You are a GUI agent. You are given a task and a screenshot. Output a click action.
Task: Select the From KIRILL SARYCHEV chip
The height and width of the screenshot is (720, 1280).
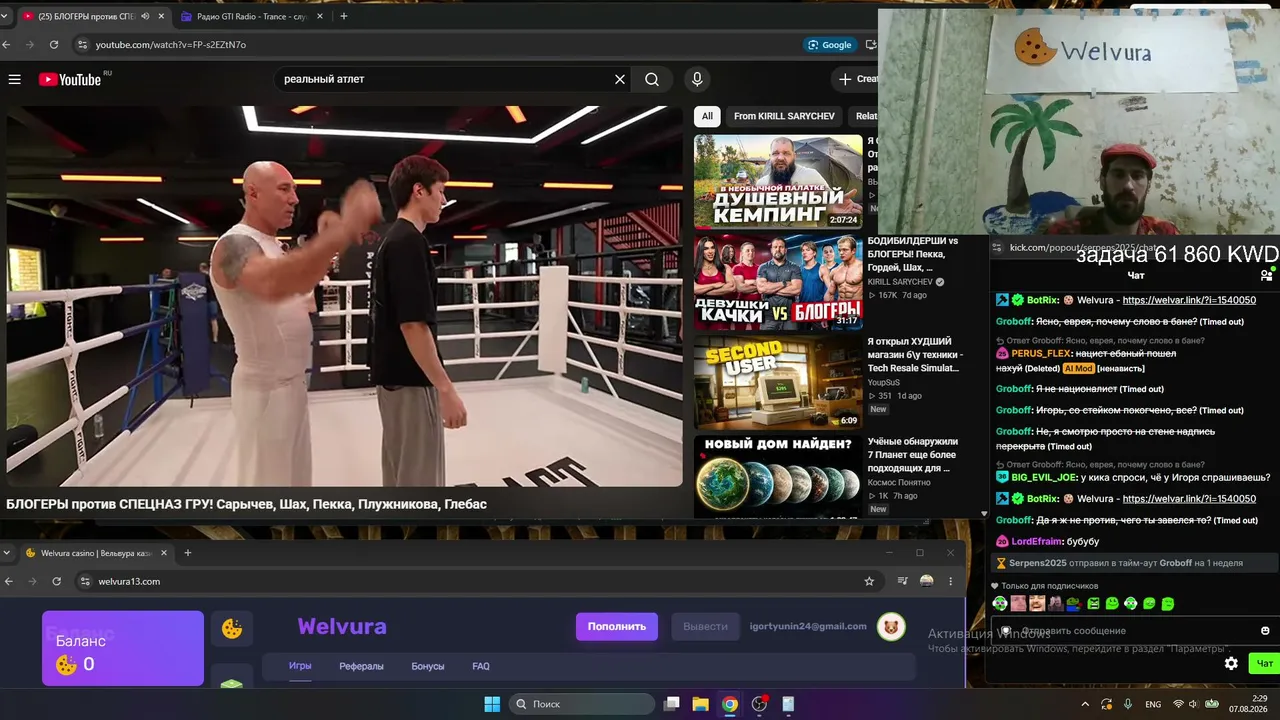[x=784, y=116]
